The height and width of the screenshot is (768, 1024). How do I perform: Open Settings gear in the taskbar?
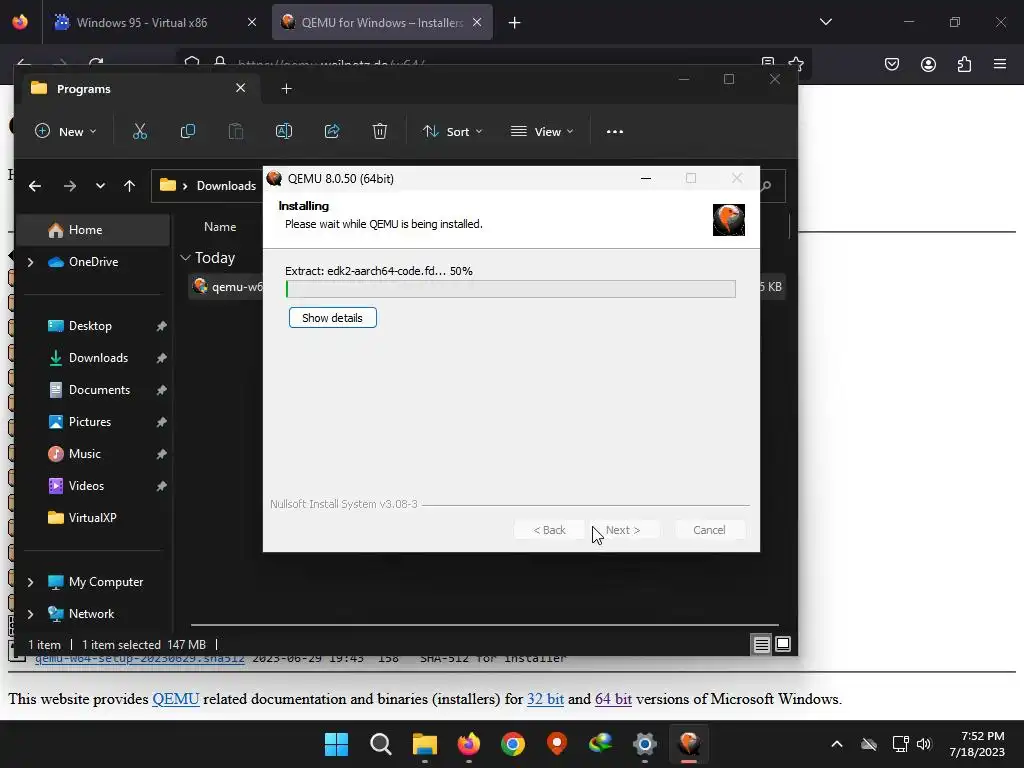click(x=645, y=744)
